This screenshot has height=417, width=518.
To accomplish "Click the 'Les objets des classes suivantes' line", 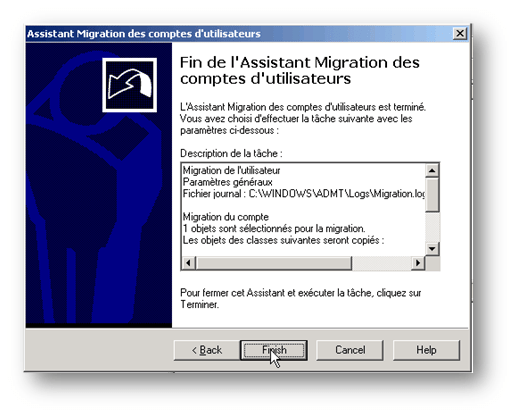I will [x=283, y=240].
